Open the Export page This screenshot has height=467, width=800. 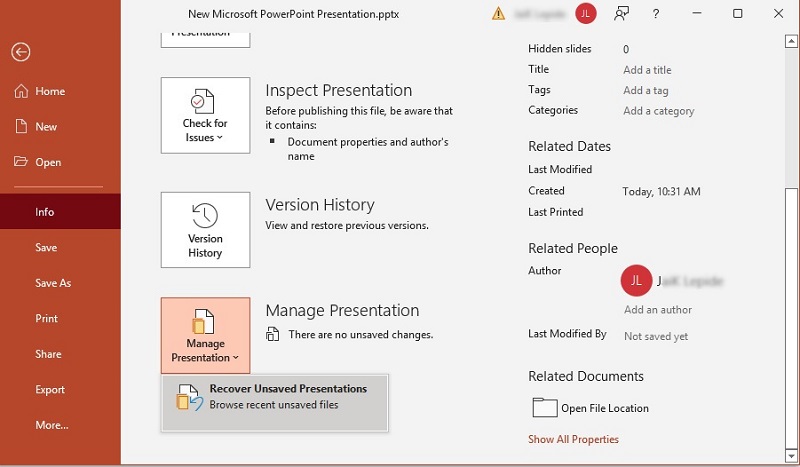(x=60, y=389)
